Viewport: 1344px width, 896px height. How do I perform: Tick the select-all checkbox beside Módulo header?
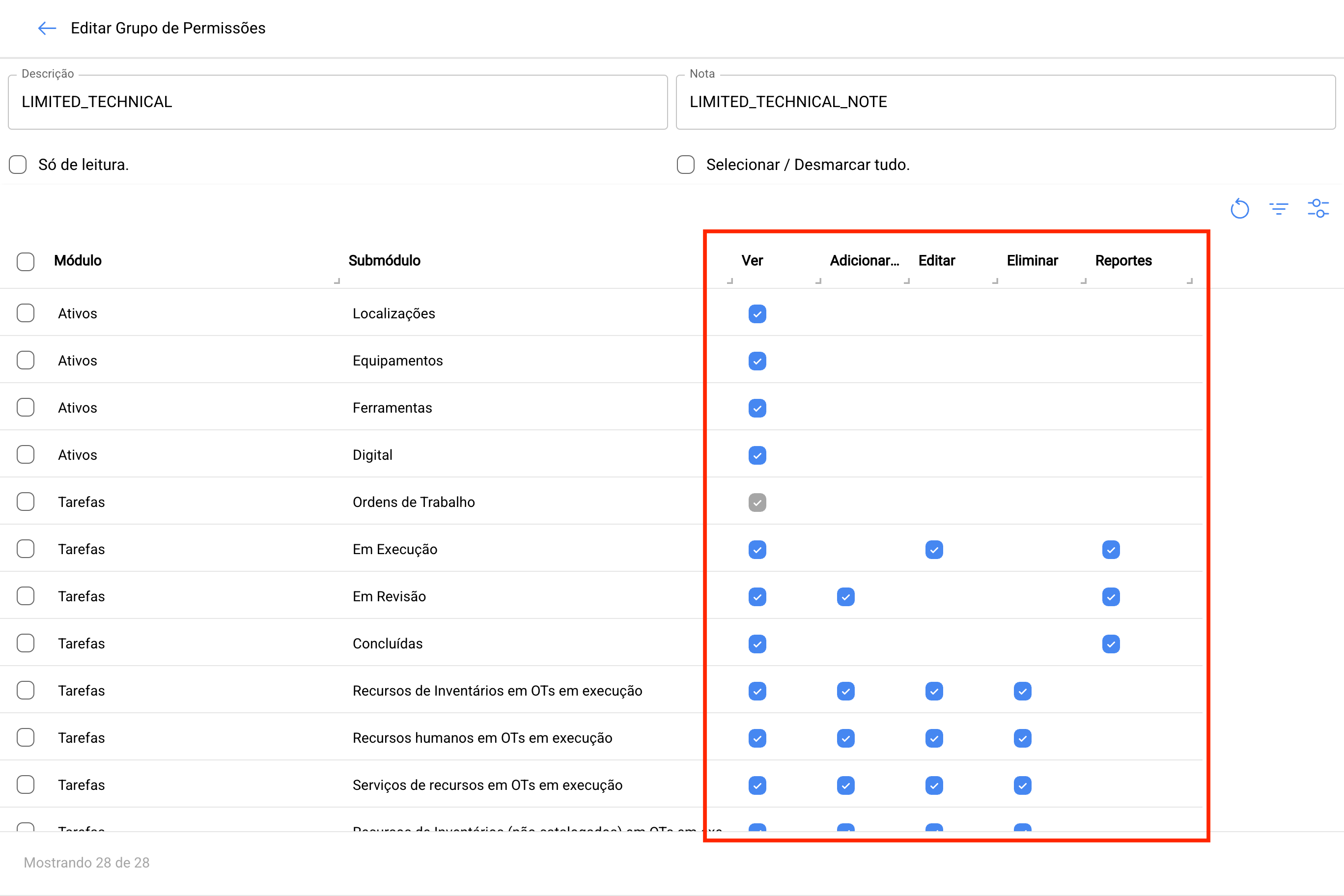[x=26, y=261]
